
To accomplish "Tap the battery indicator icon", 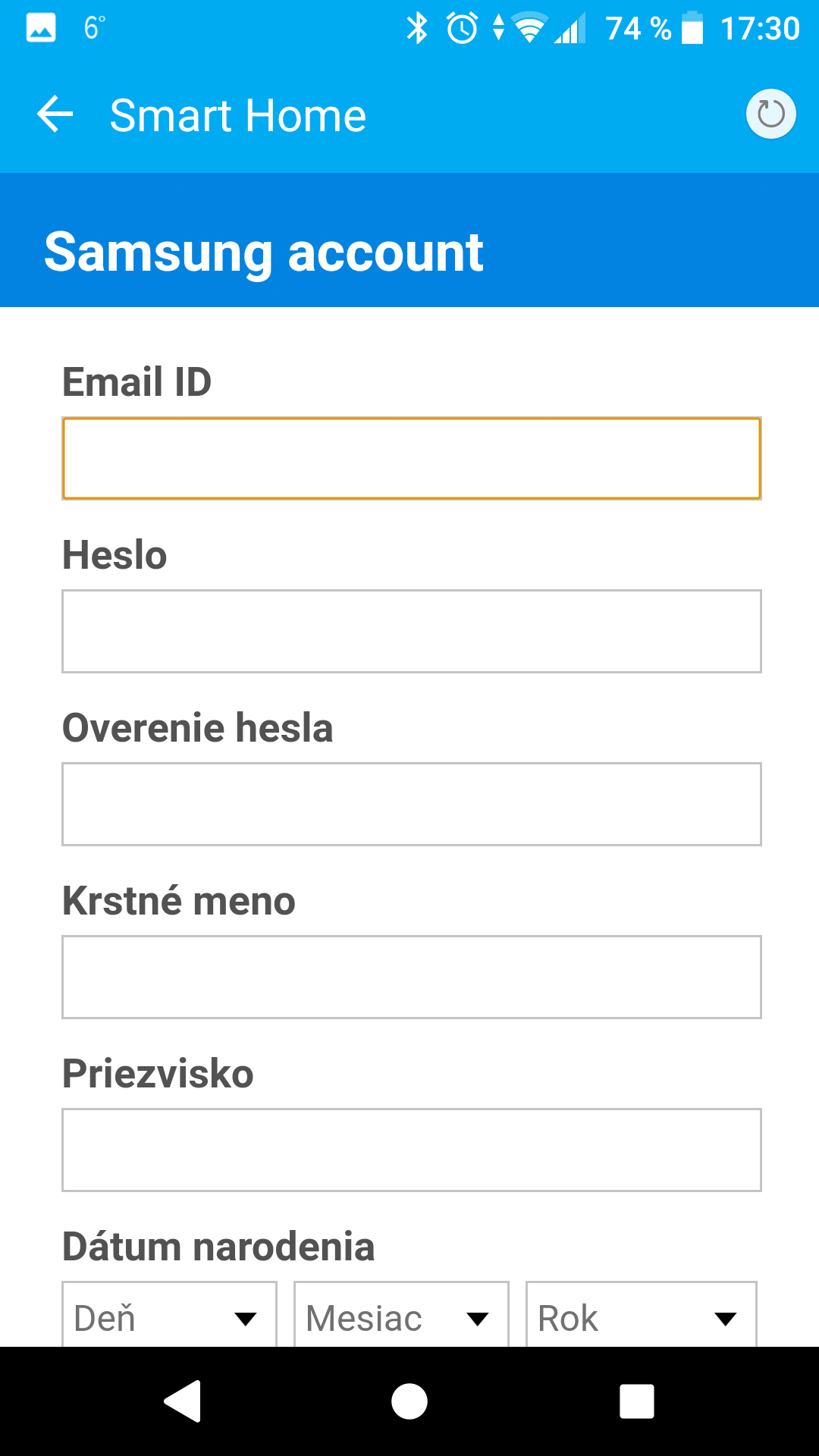I will 692,28.
